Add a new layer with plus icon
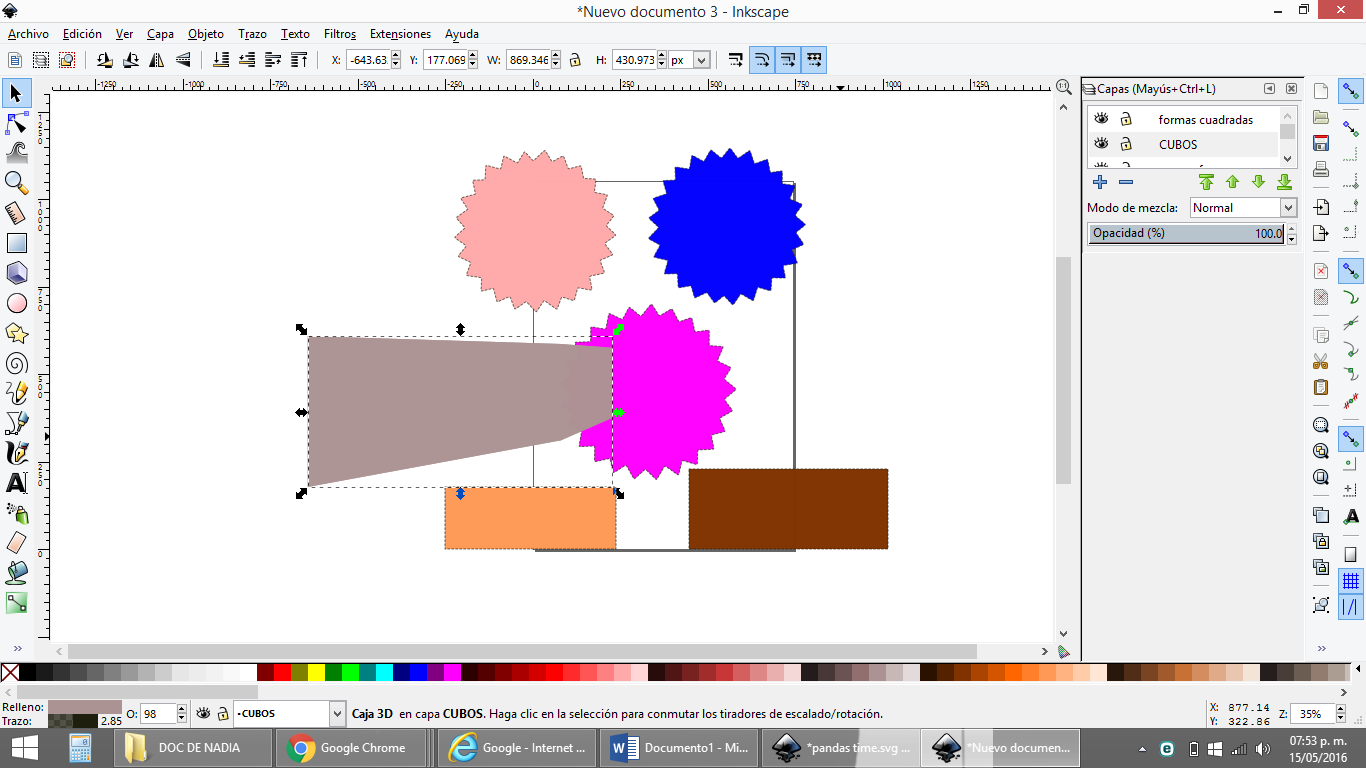The image size is (1366, 768). click(x=1100, y=182)
